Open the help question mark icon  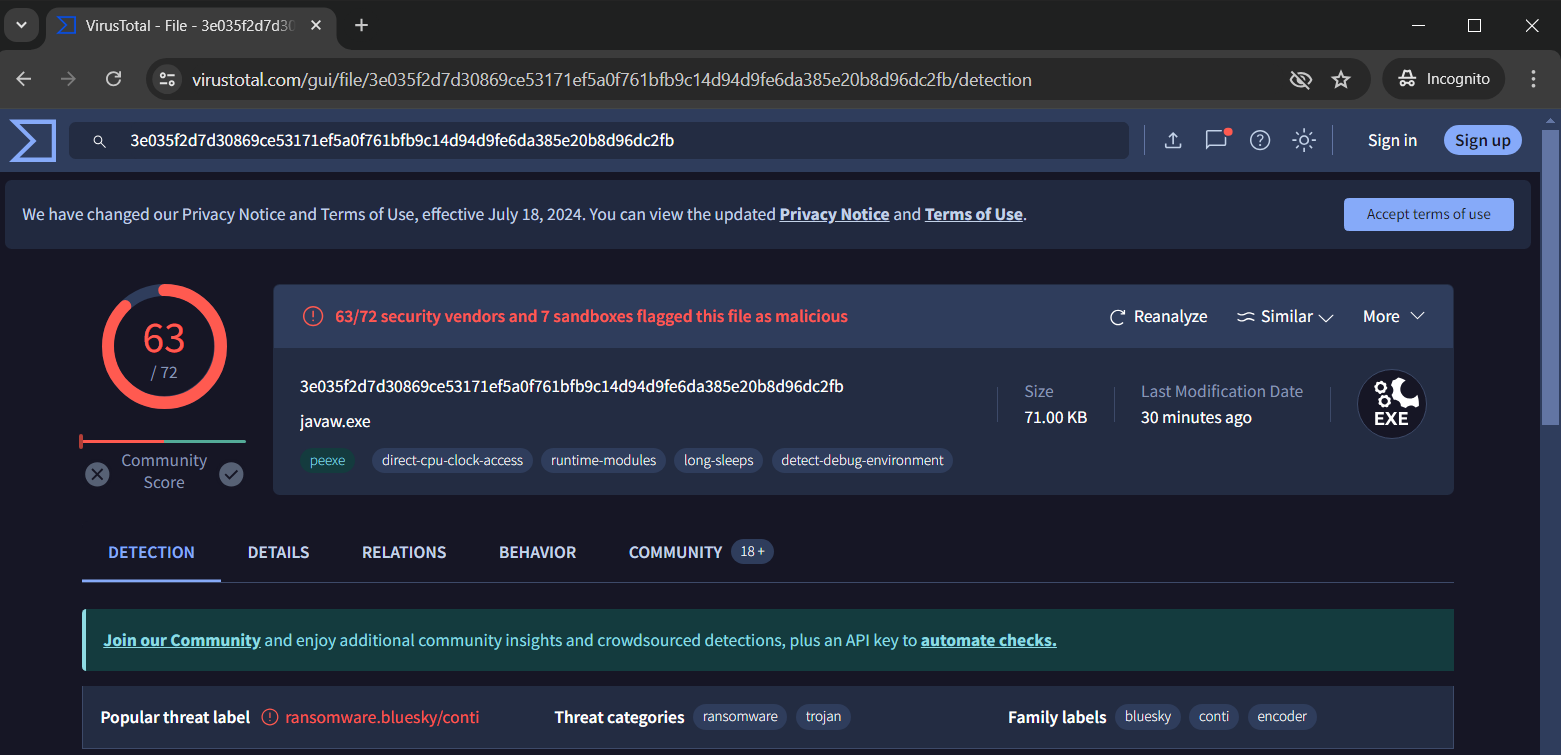click(x=1260, y=140)
